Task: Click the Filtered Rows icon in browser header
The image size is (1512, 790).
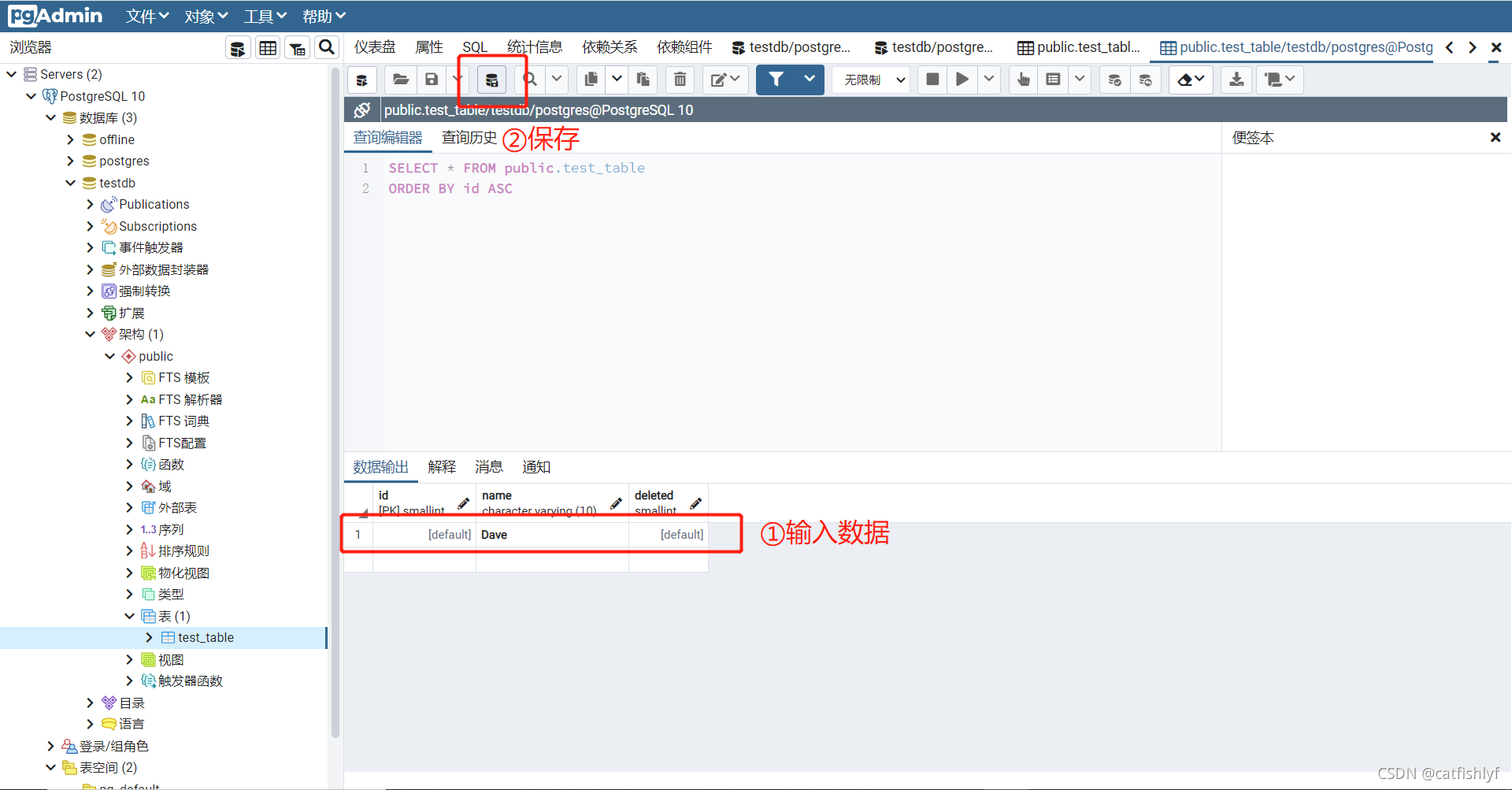Action: click(x=298, y=48)
